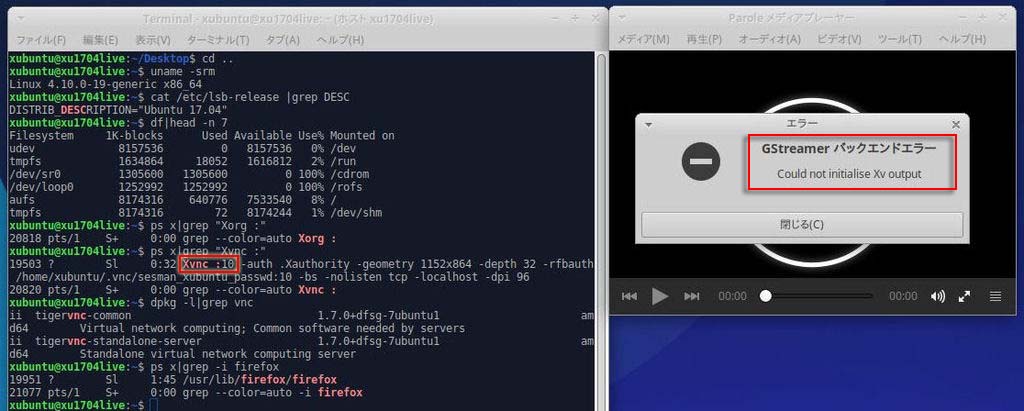1024x411 pixels.
Task: Open the Terminal ターミナル(T) menu
Action: (x=218, y=40)
